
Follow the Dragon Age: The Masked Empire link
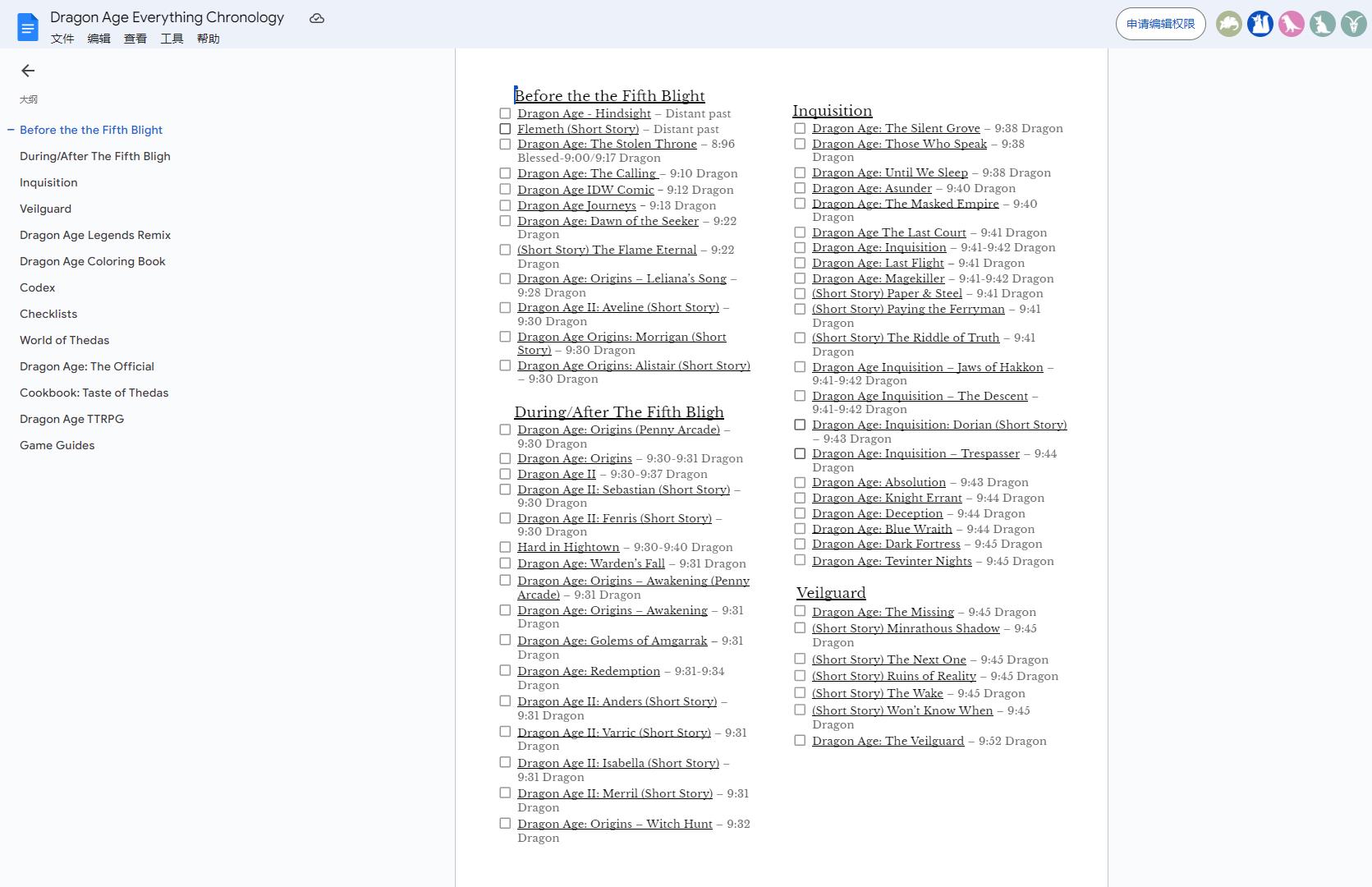pyautogui.click(x=906, y=204)
